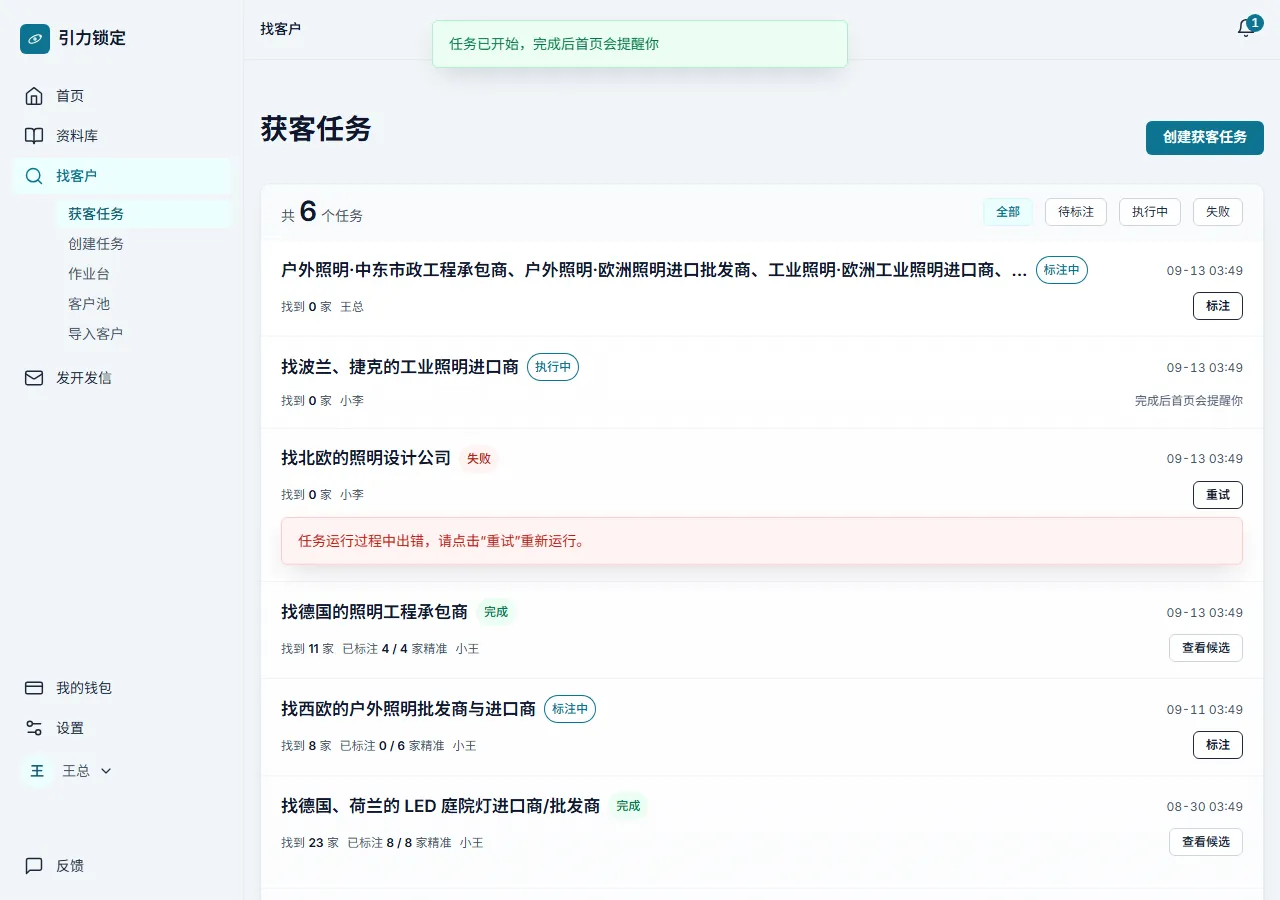
Task: Open 我的钱包 in the sidebar
Action: (x=122, y=688)
